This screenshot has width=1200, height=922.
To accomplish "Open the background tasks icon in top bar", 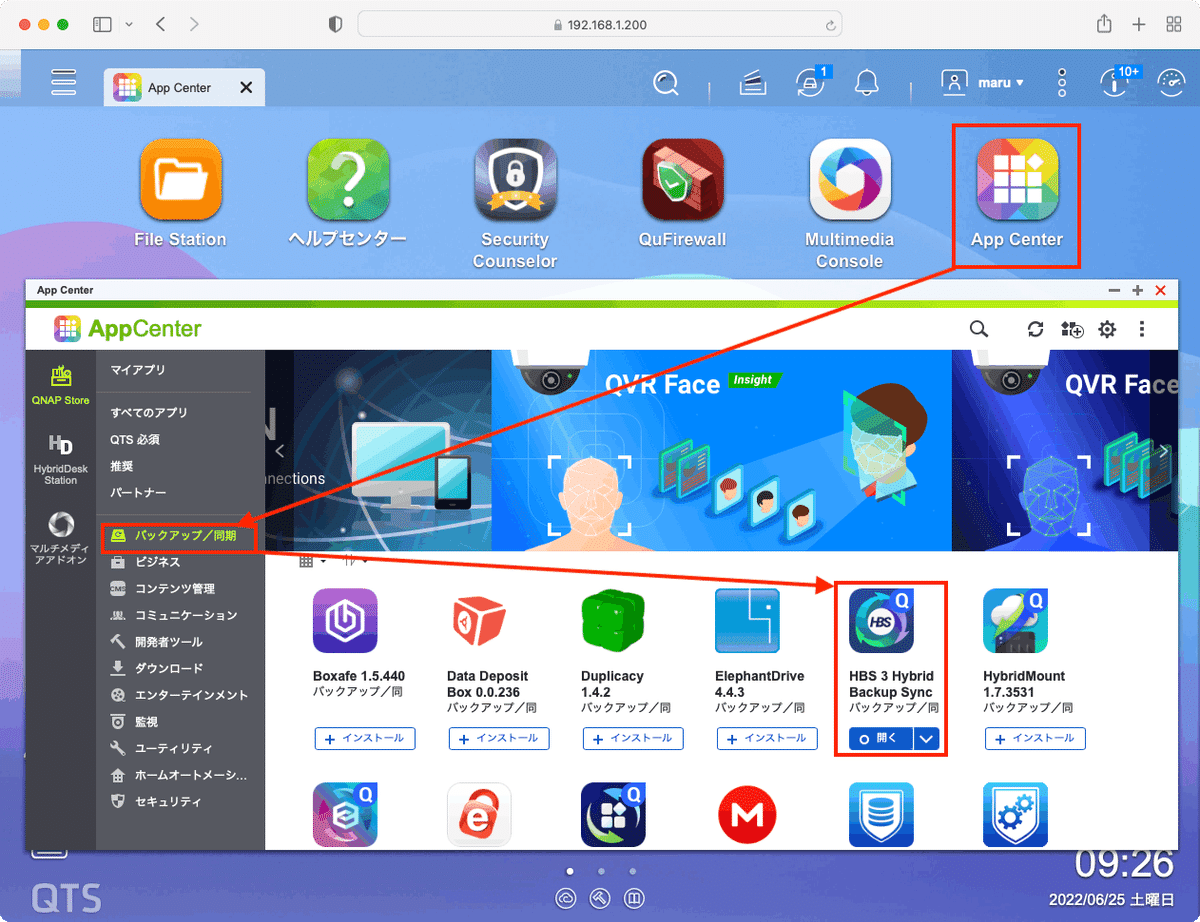I will [753, 84].
